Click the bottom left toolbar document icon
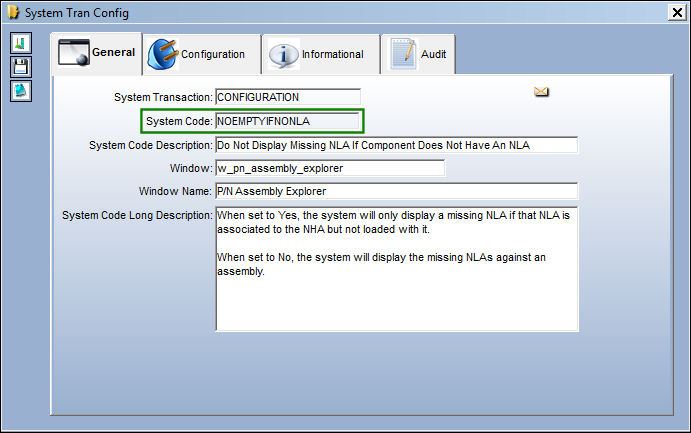691x433 pixels. tap(21, 91)
